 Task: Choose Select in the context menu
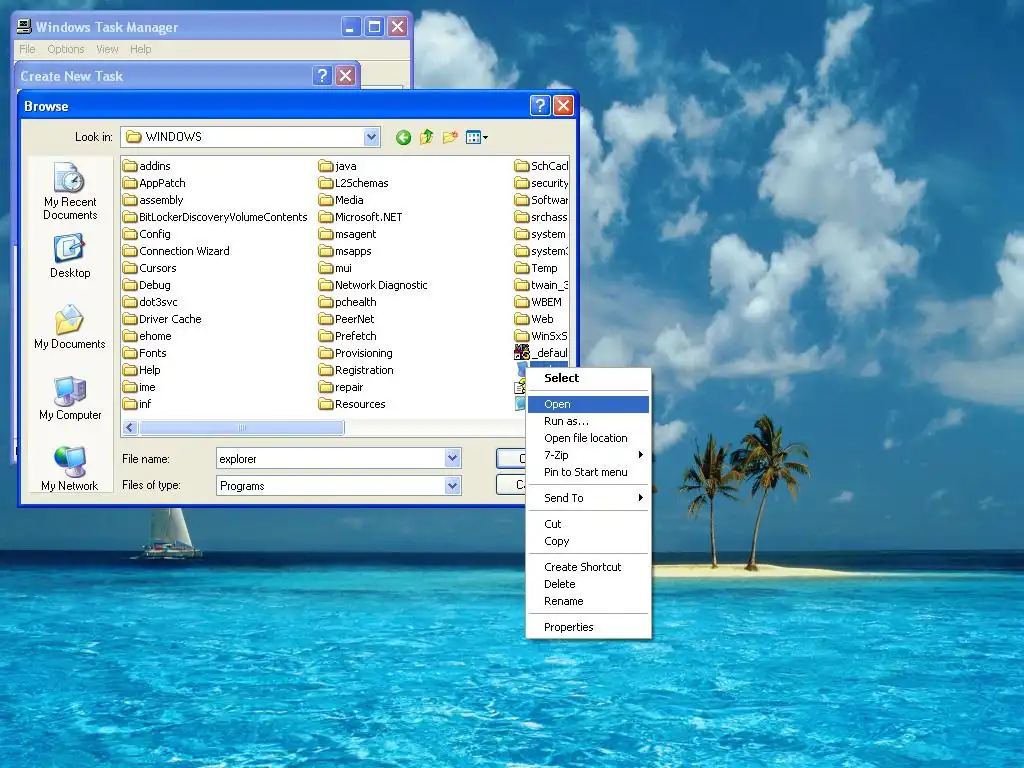588,378
